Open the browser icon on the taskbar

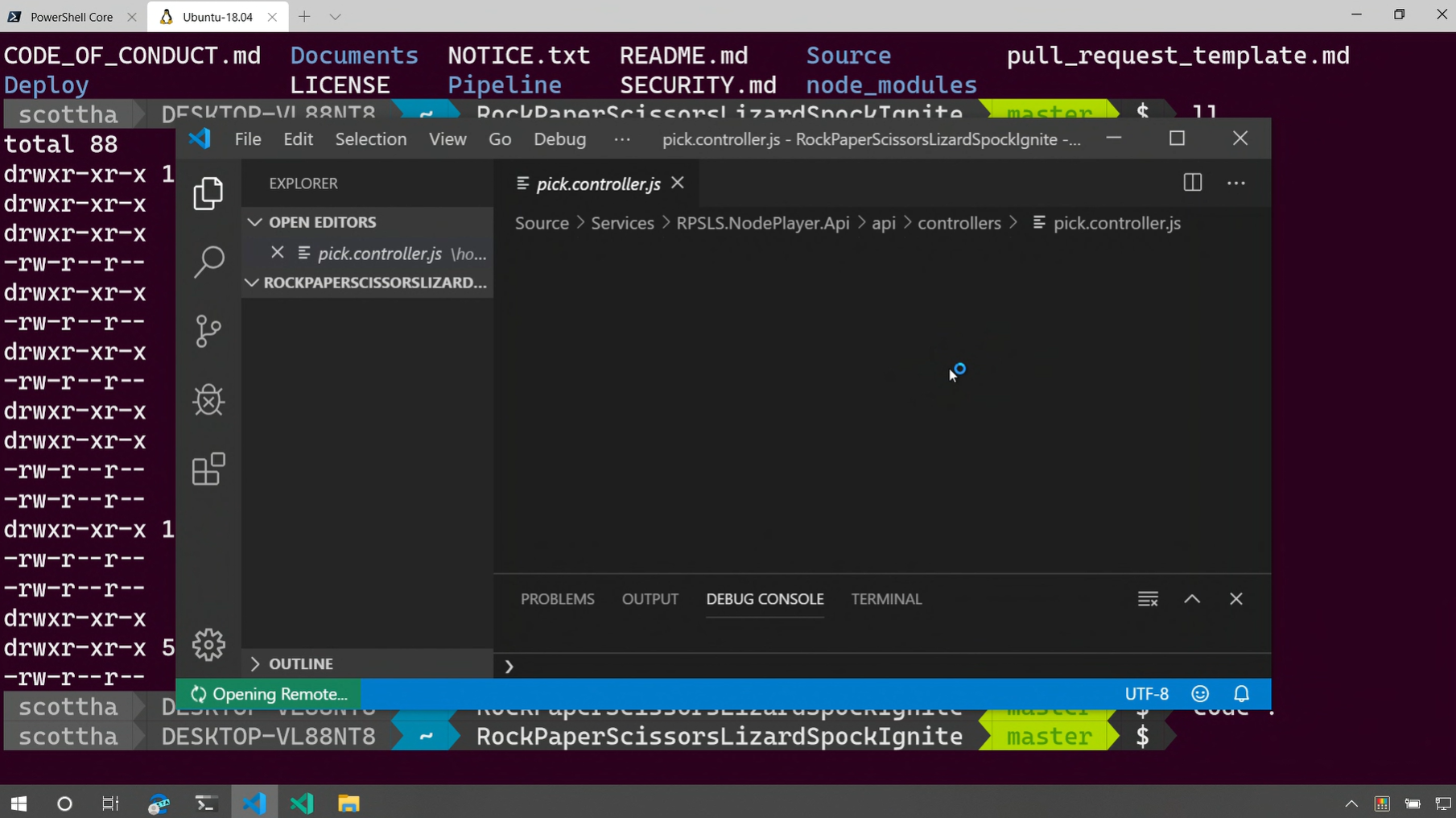click(x=159, y=804)
